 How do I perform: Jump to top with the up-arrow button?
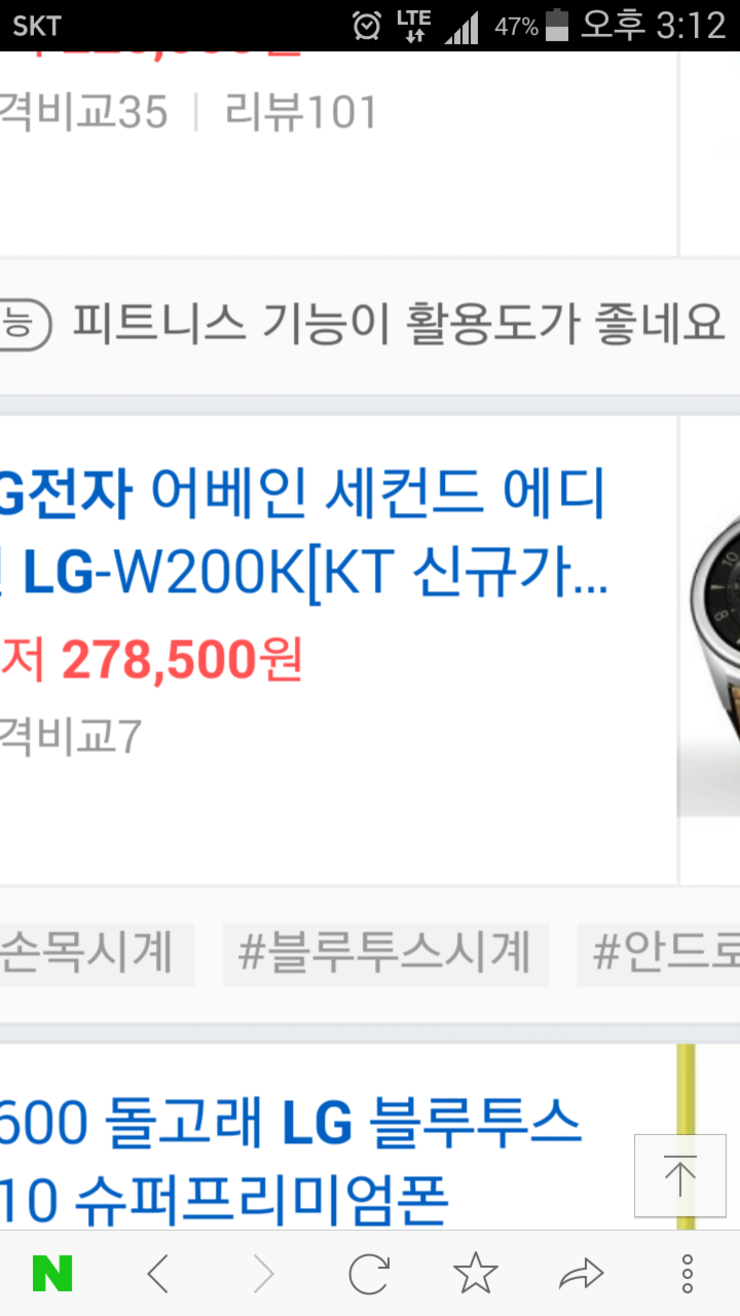(680, 1175)
